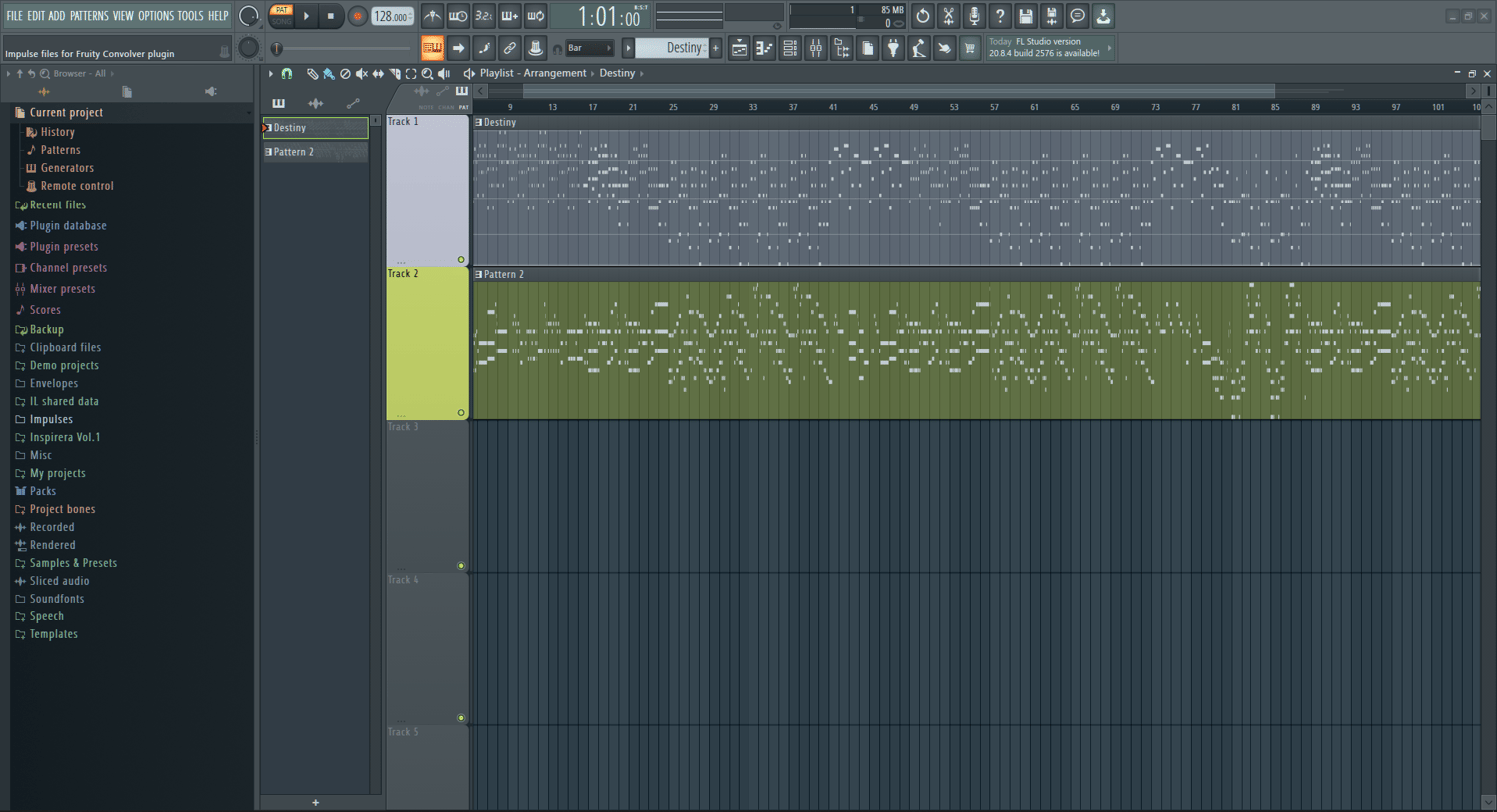Toggle the record button

coord(357,16)
